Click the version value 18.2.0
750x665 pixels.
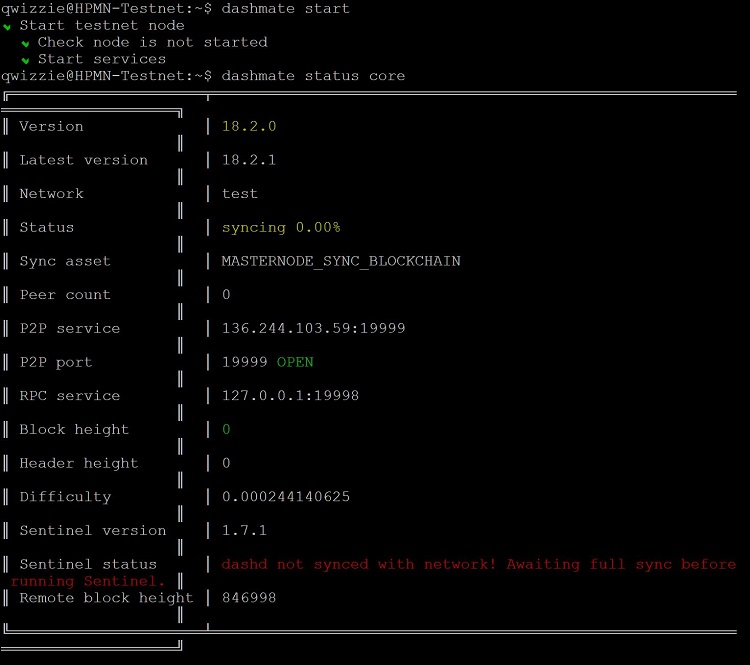pyautogui.click(x=249, y=126)
